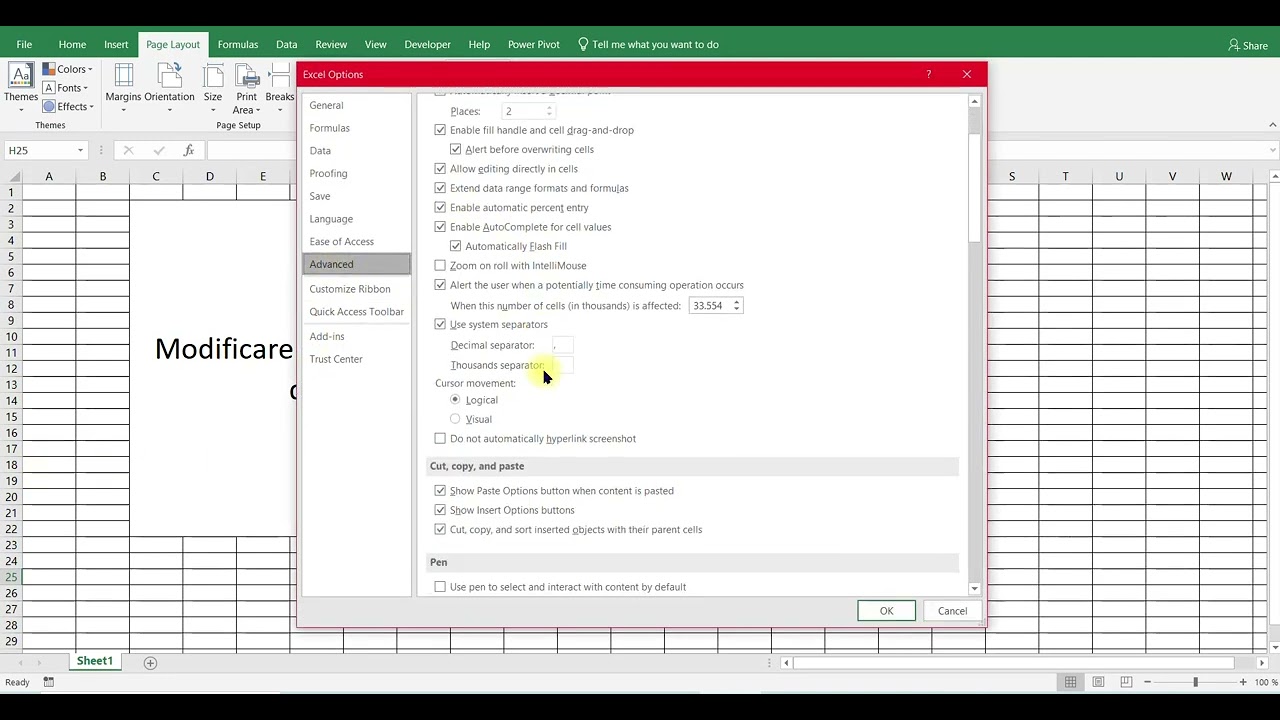Click the cells affected number stepper
1280x720 pixels.
(736, 306)
